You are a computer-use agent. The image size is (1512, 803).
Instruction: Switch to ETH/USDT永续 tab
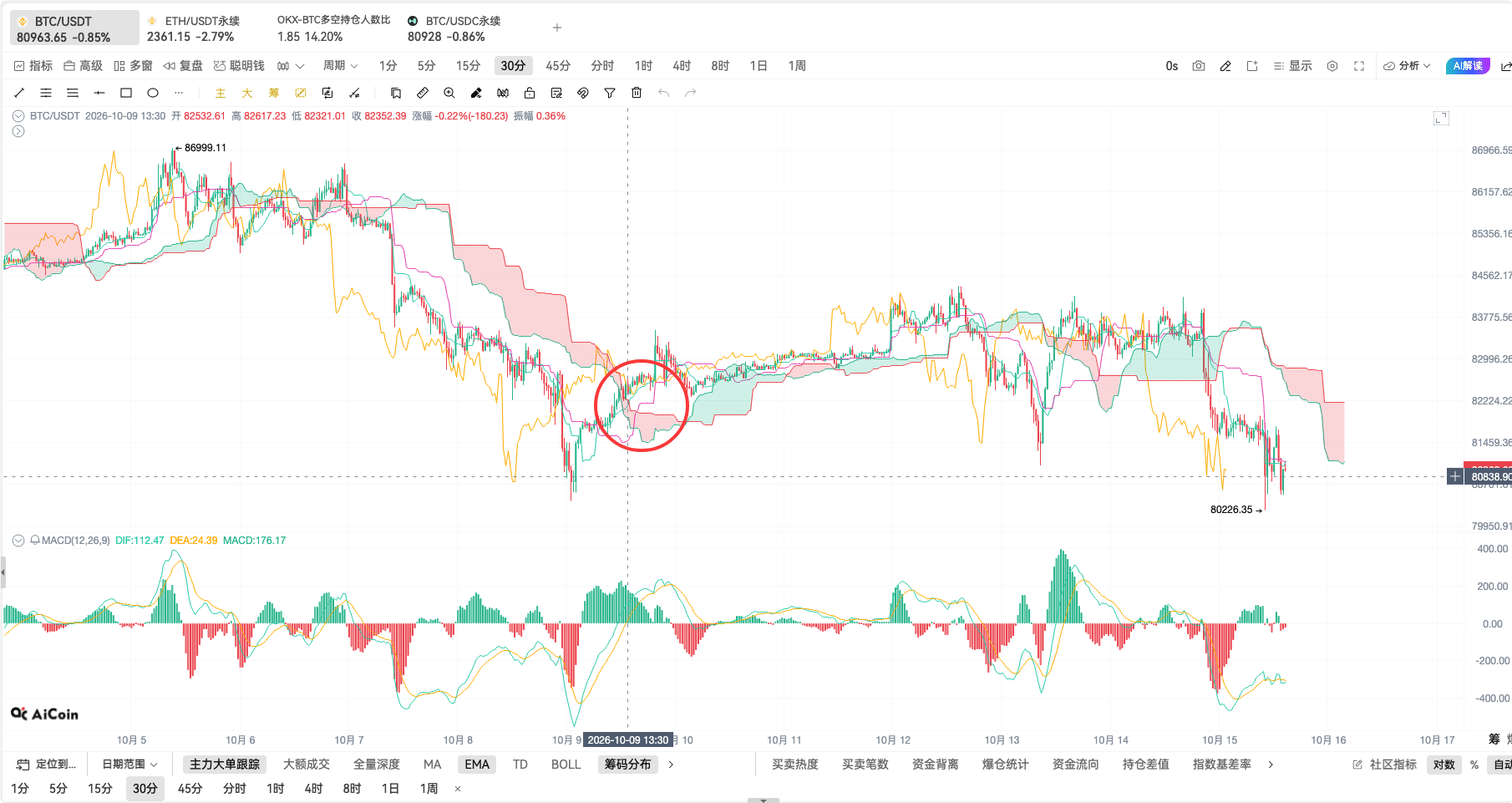pos(195,28)
